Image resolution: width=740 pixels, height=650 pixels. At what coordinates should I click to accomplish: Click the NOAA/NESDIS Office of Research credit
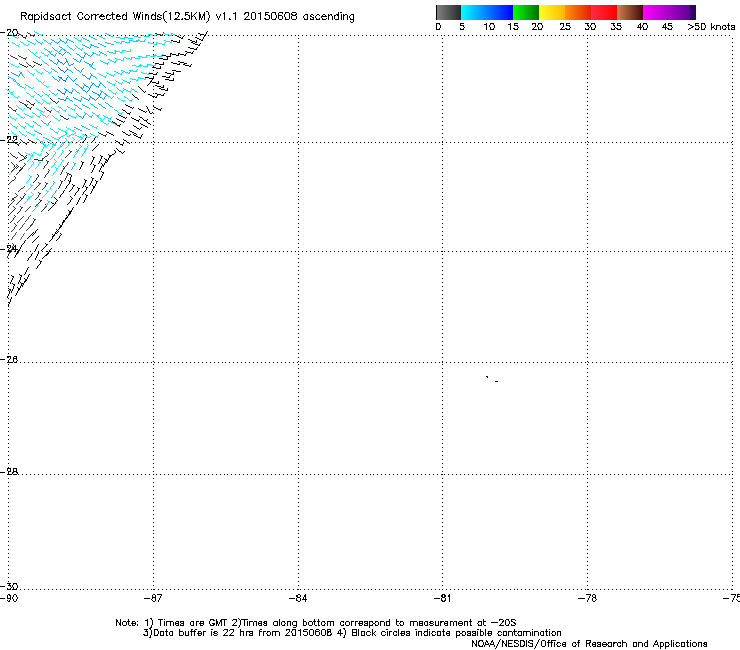(589, 644)
